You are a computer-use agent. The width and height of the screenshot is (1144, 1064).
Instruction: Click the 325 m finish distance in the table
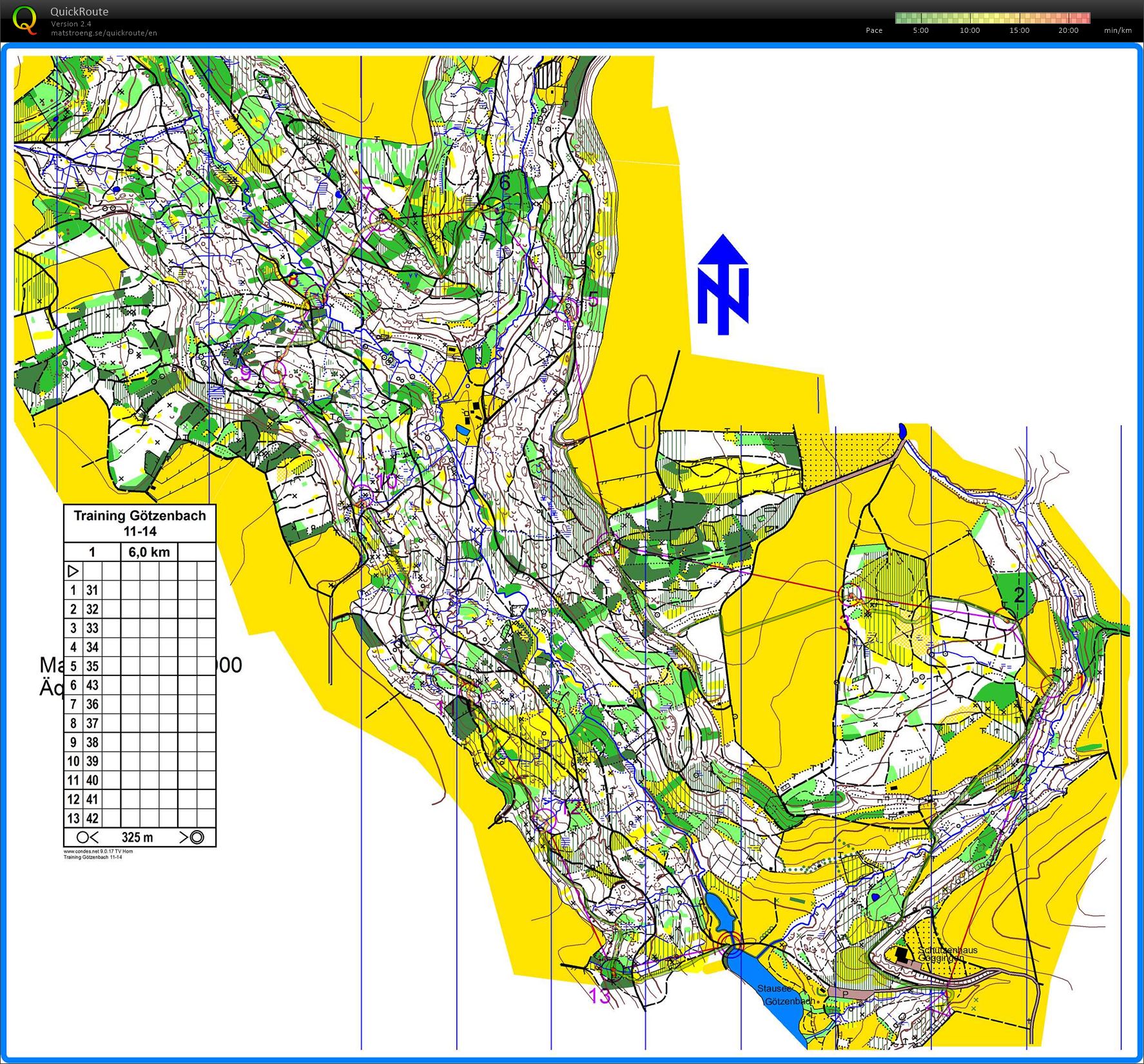coord(137,837)
